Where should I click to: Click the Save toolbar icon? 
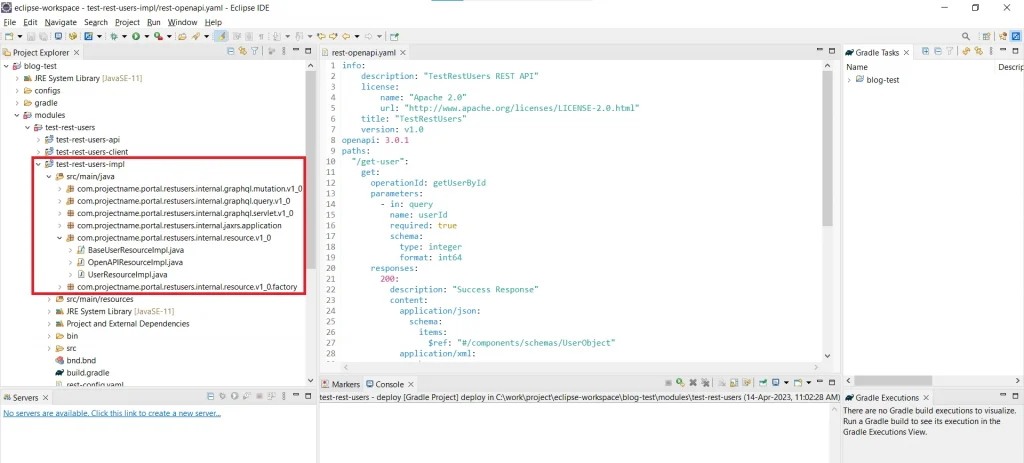click(31, 37)
